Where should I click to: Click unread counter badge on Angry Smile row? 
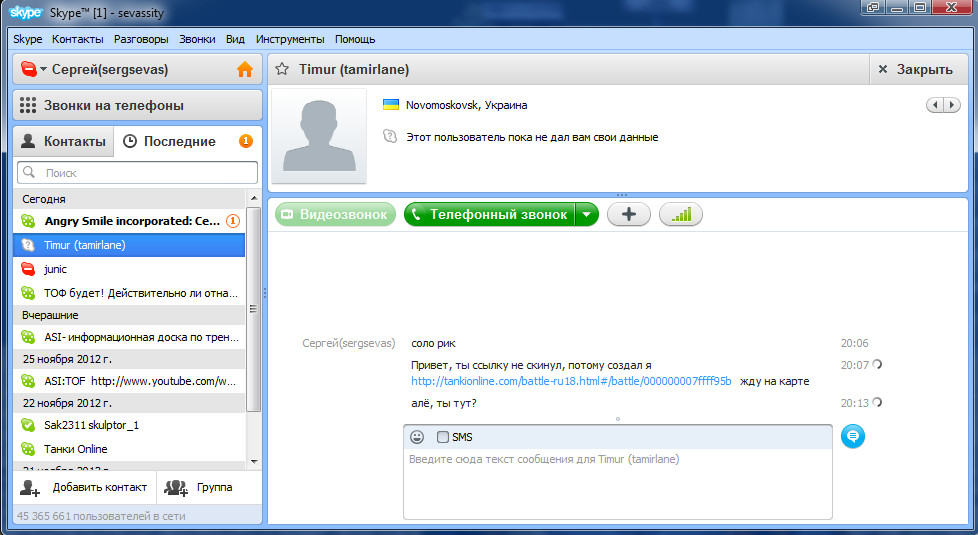click(x=233, y=221)
